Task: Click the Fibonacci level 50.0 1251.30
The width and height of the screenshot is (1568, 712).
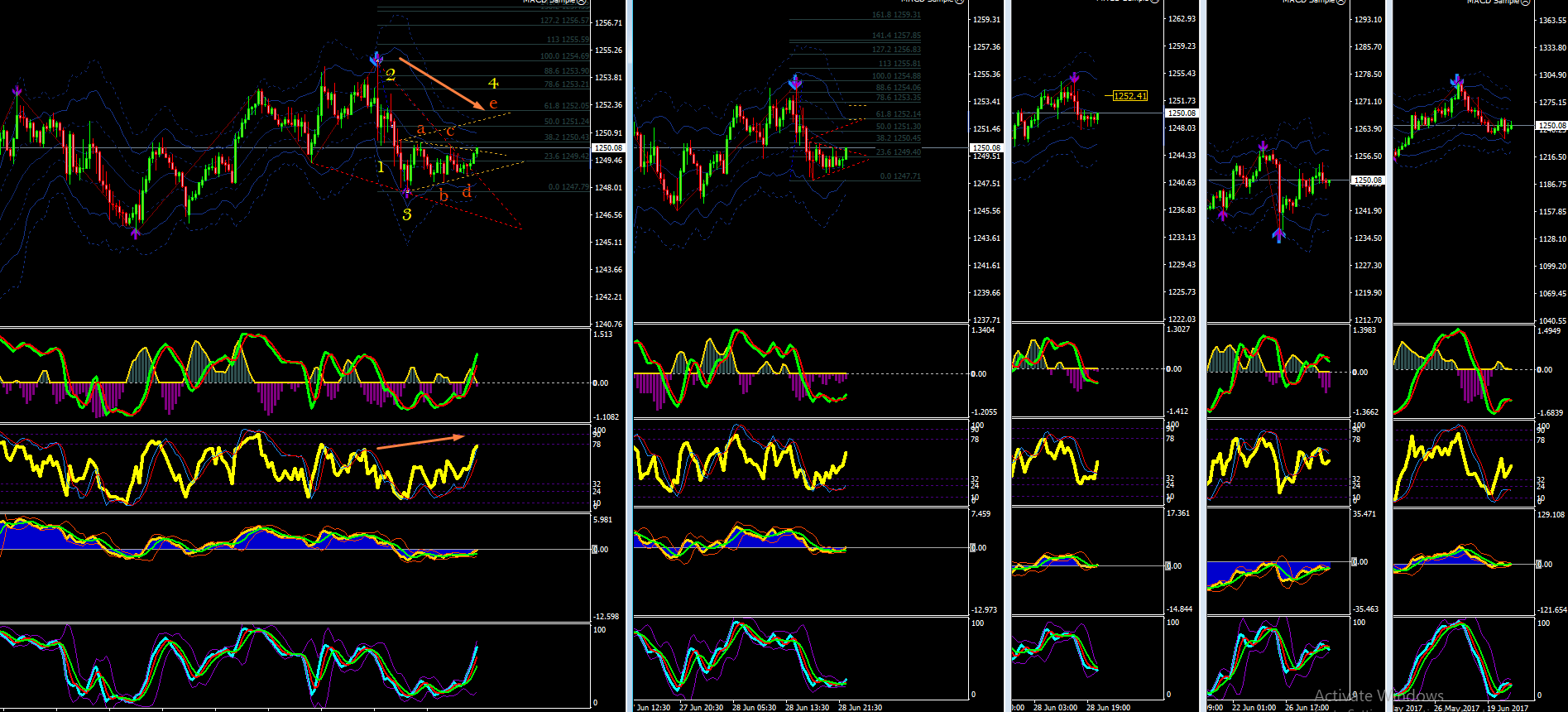Action: tap(898, 127)
